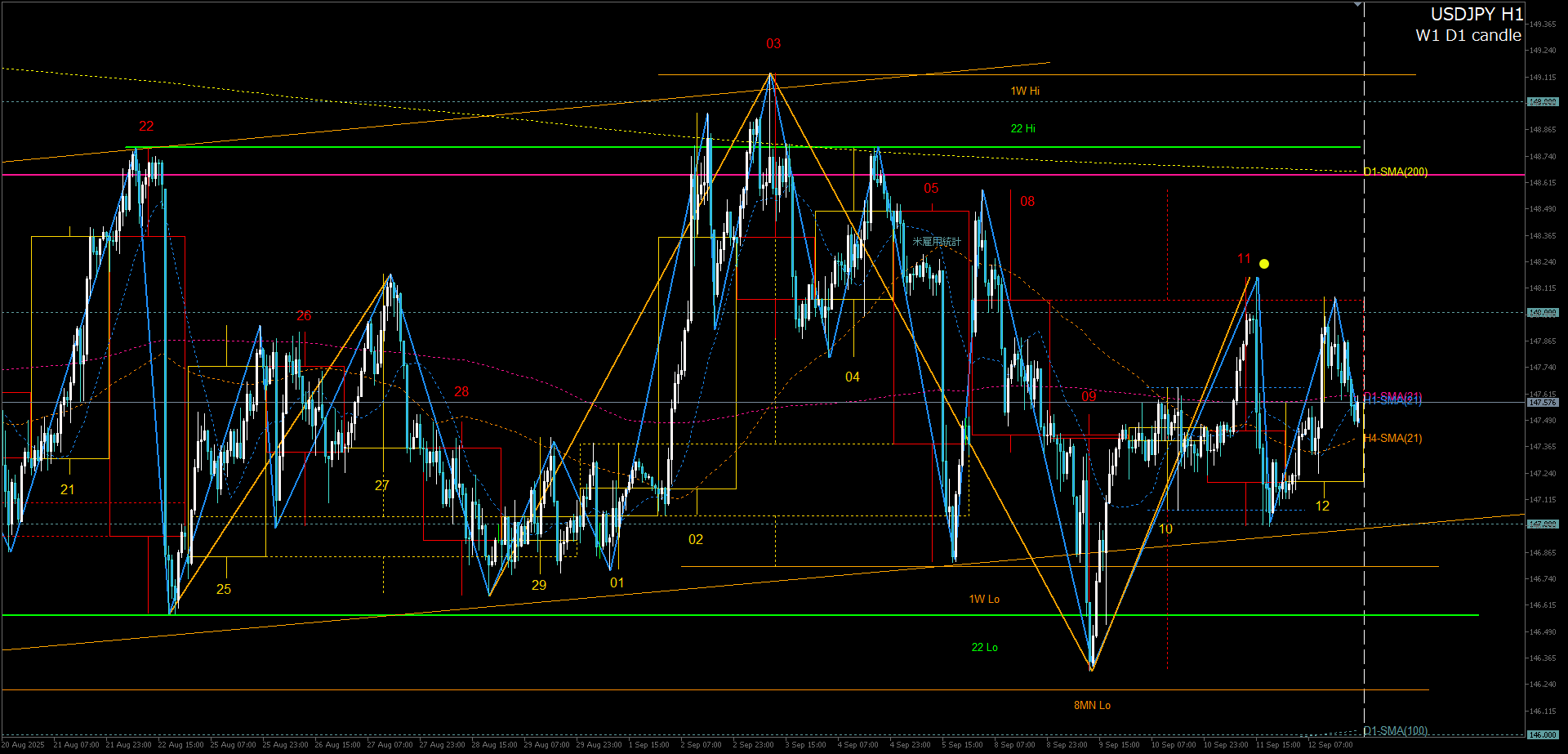
Task: Click the red day label '28'
Action: tap(461, 391)
